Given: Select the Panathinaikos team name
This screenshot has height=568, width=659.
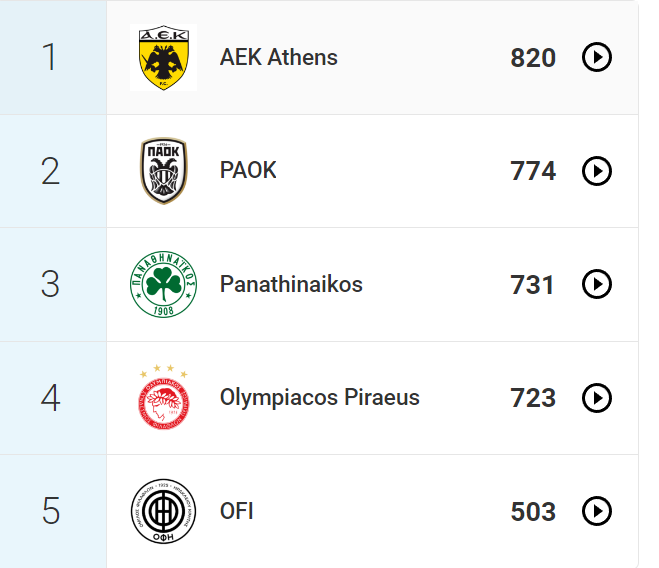Looking at the screenshot, I should pos(291,285).
